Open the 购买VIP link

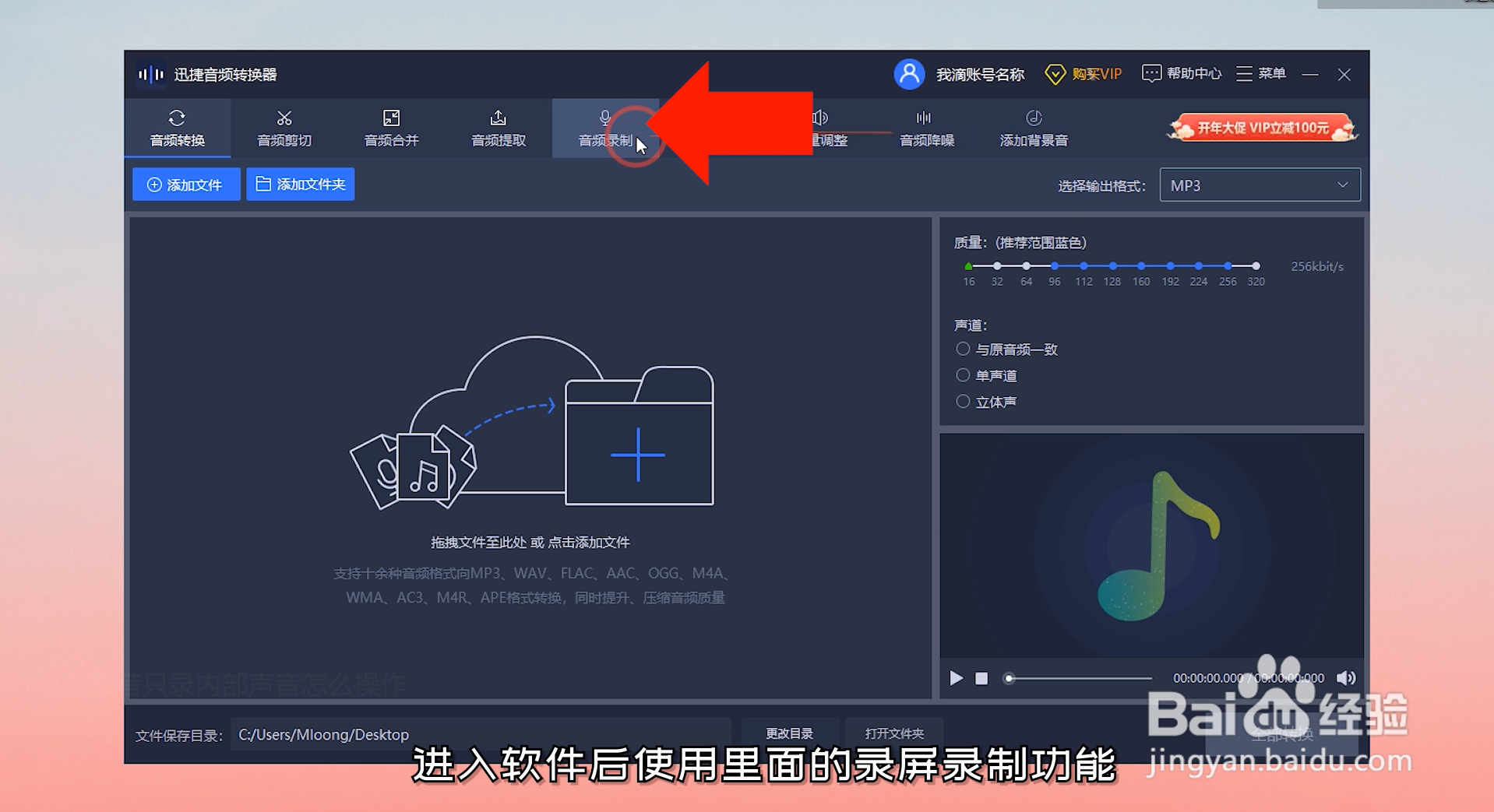[x=1097, y=74]
